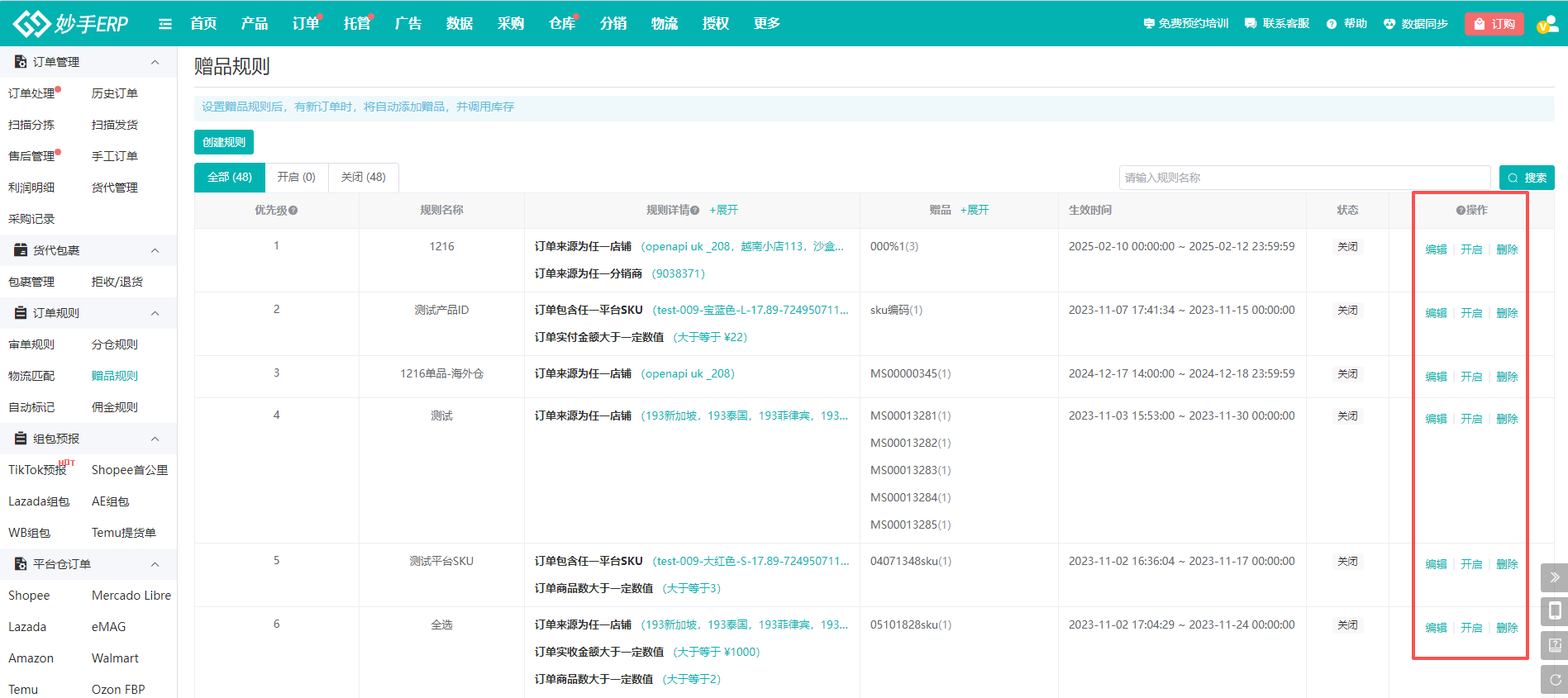Enable the 测试产品ID rule with 开启
This screenshot has width=1568, height=698.
click(x=1470, y=313)
